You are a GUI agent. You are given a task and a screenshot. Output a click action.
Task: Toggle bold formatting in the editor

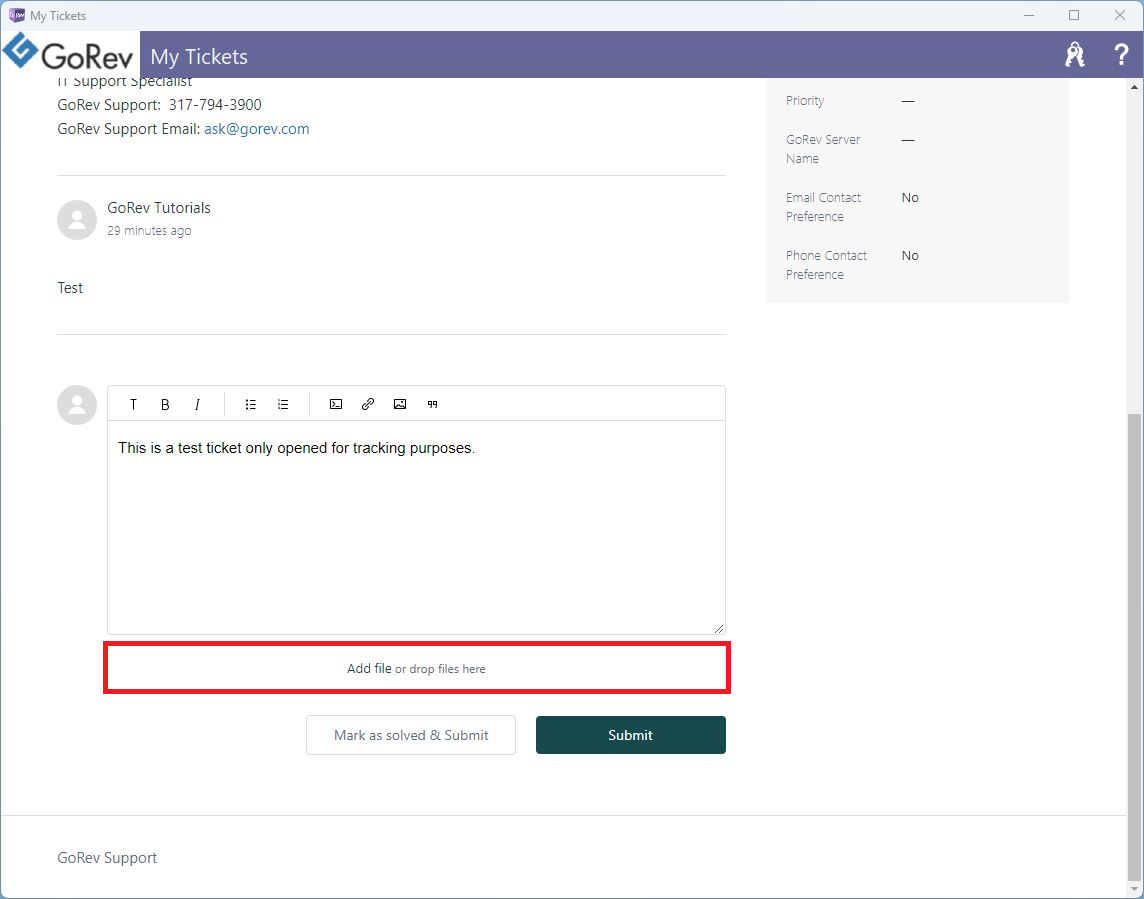pos(165,404)
